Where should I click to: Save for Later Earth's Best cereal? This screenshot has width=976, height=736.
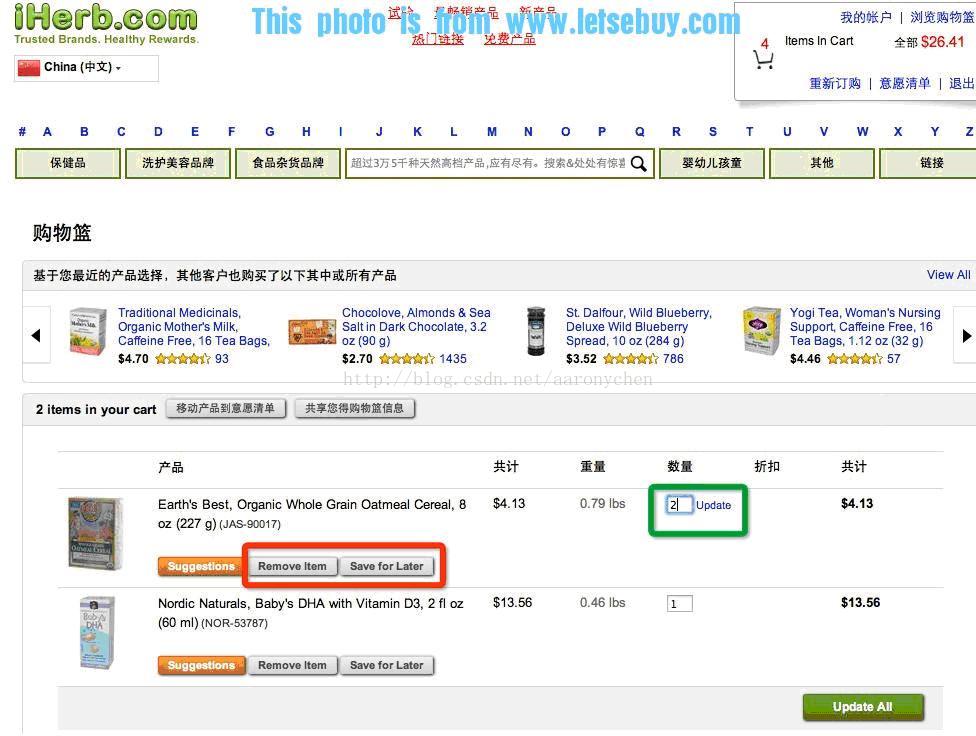click(x=387, y=566)
